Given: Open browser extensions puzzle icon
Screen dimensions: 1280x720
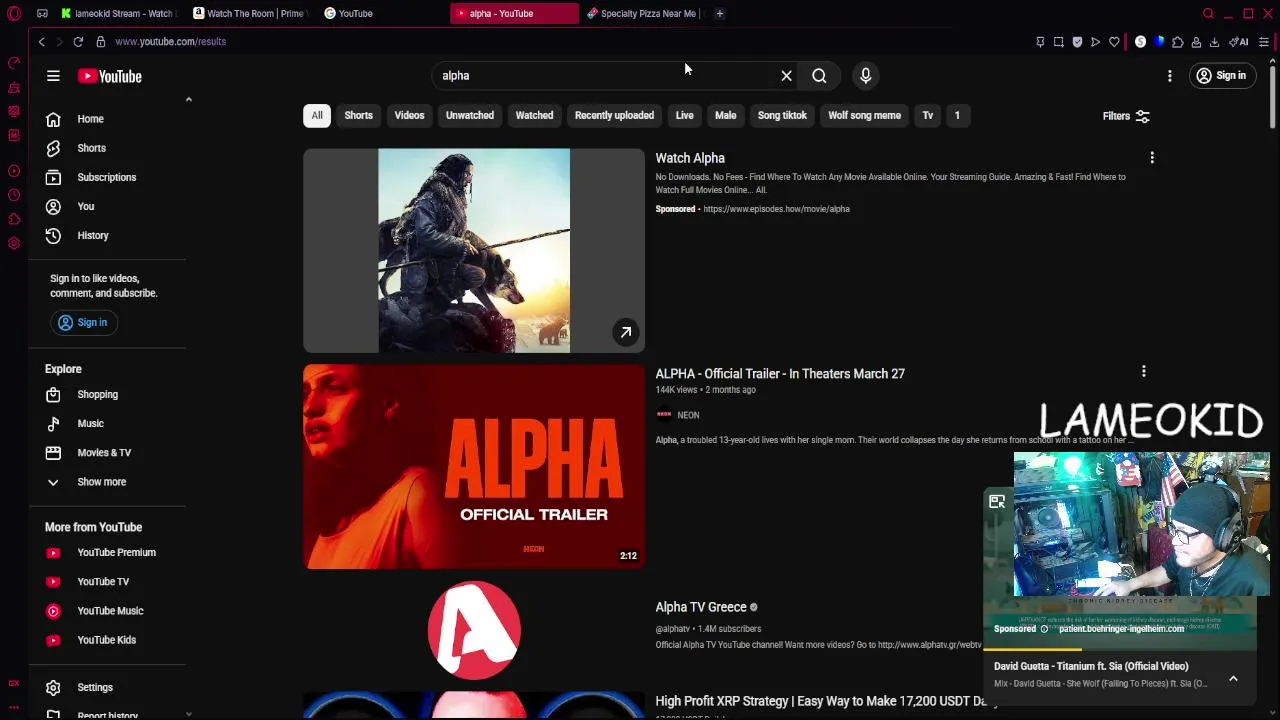Looking at the screenshot, I should pyautogui.click(x=1177, y=42).
